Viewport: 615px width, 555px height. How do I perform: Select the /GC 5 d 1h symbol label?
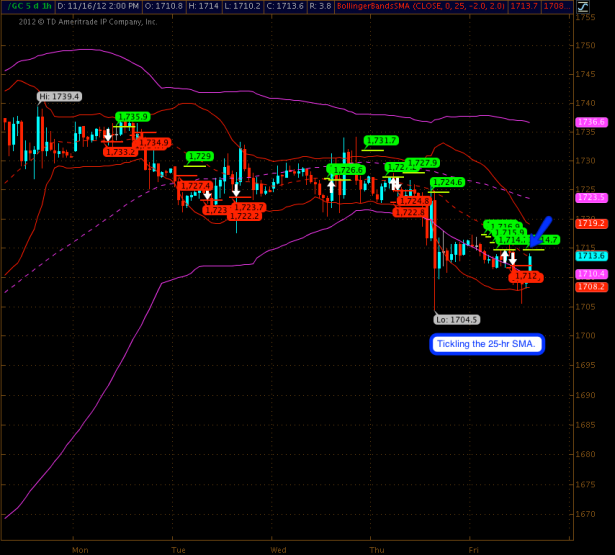[x=28, y=6]
